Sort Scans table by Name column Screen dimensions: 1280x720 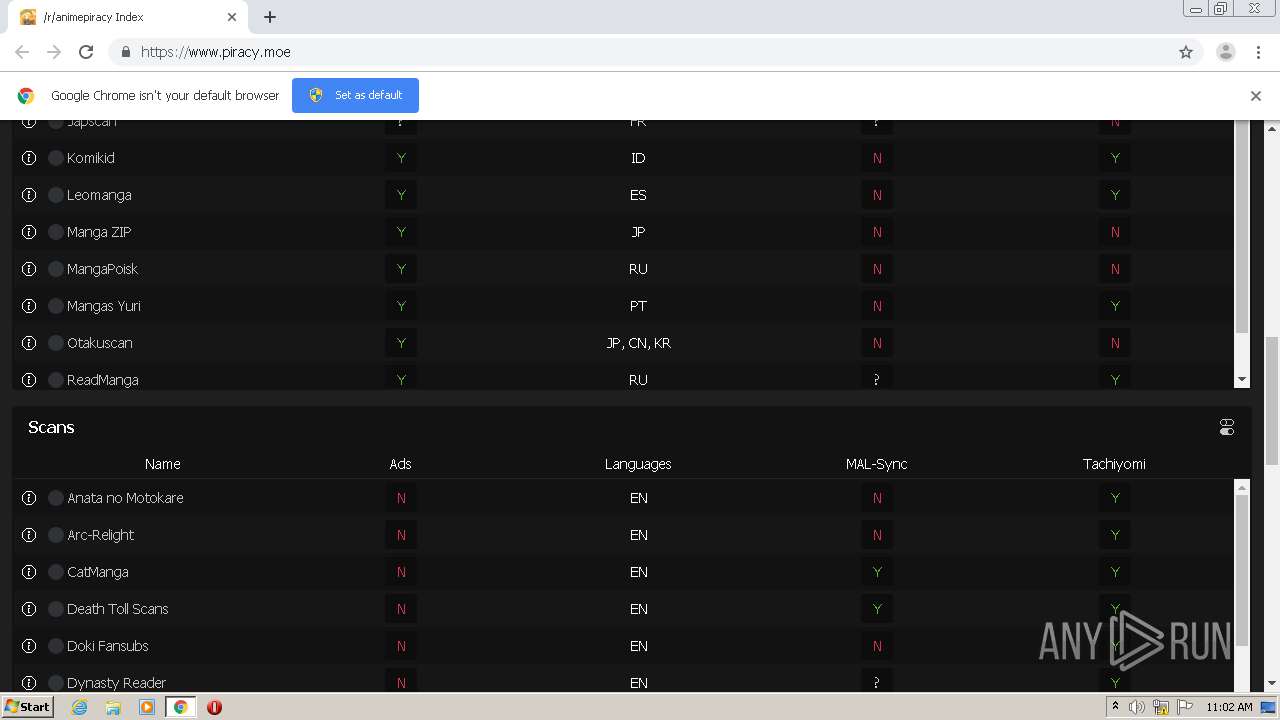click(x=162, y=464)
